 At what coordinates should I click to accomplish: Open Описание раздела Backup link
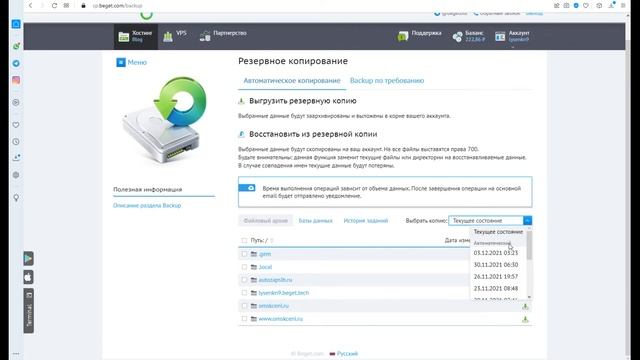coord(147,205)
